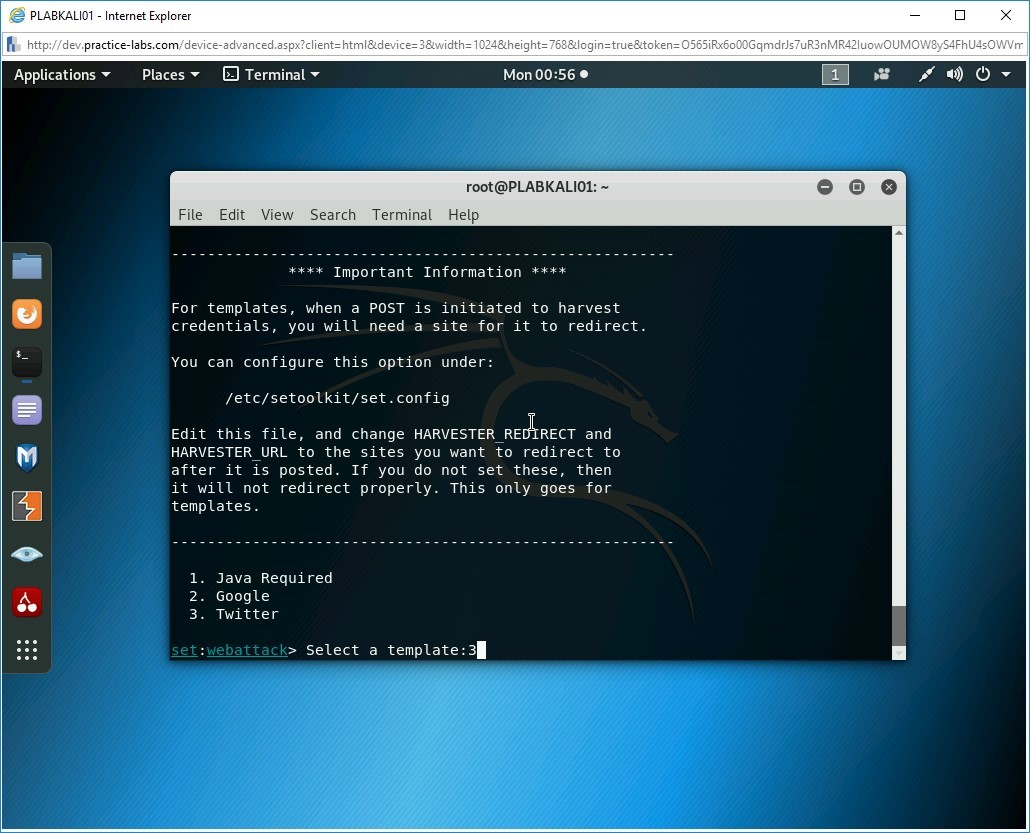Viewport: 1030px width, 833px height.
Task: Open the Search menu in terminal
Action: pyautogui.click(x=332, y=214)
